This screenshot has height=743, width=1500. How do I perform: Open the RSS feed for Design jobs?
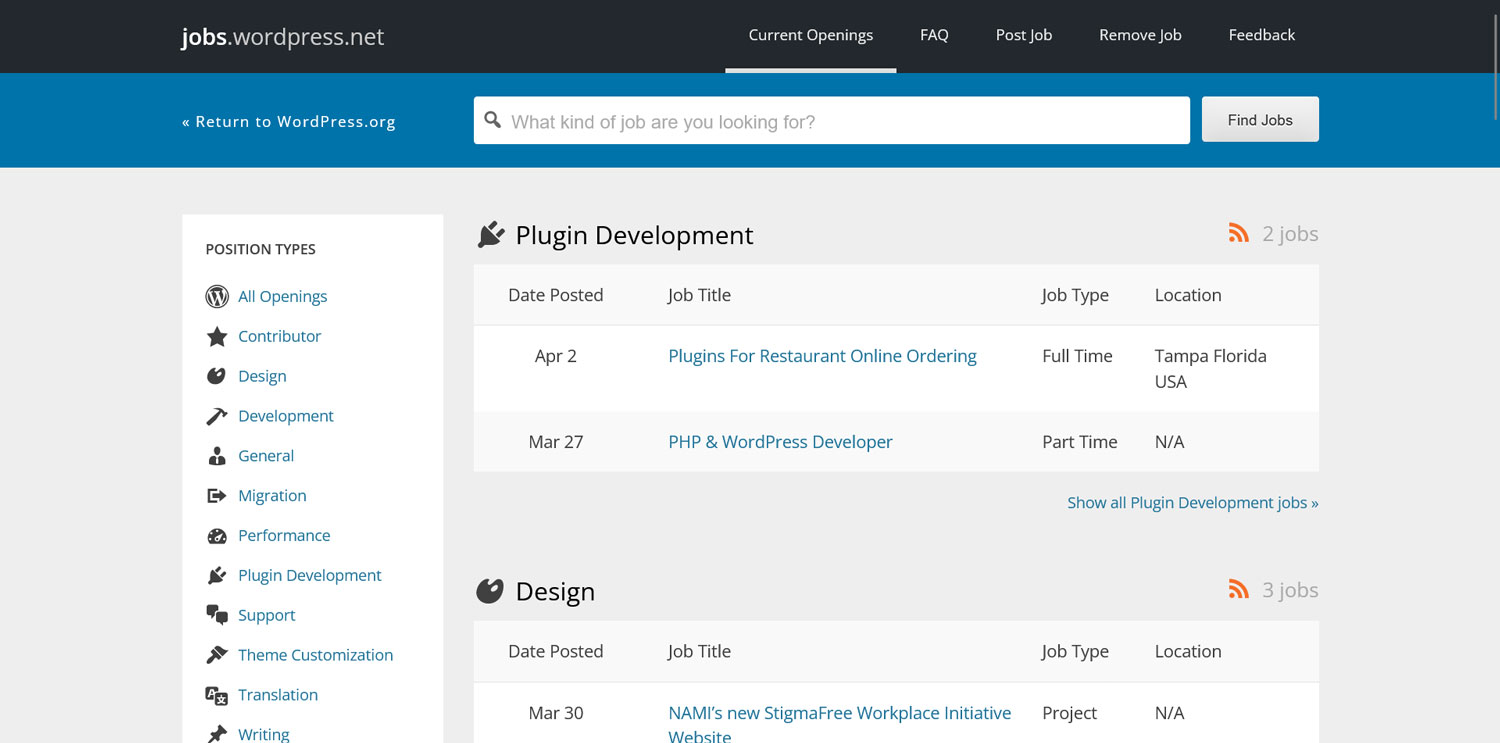(x=1239, y=589)
